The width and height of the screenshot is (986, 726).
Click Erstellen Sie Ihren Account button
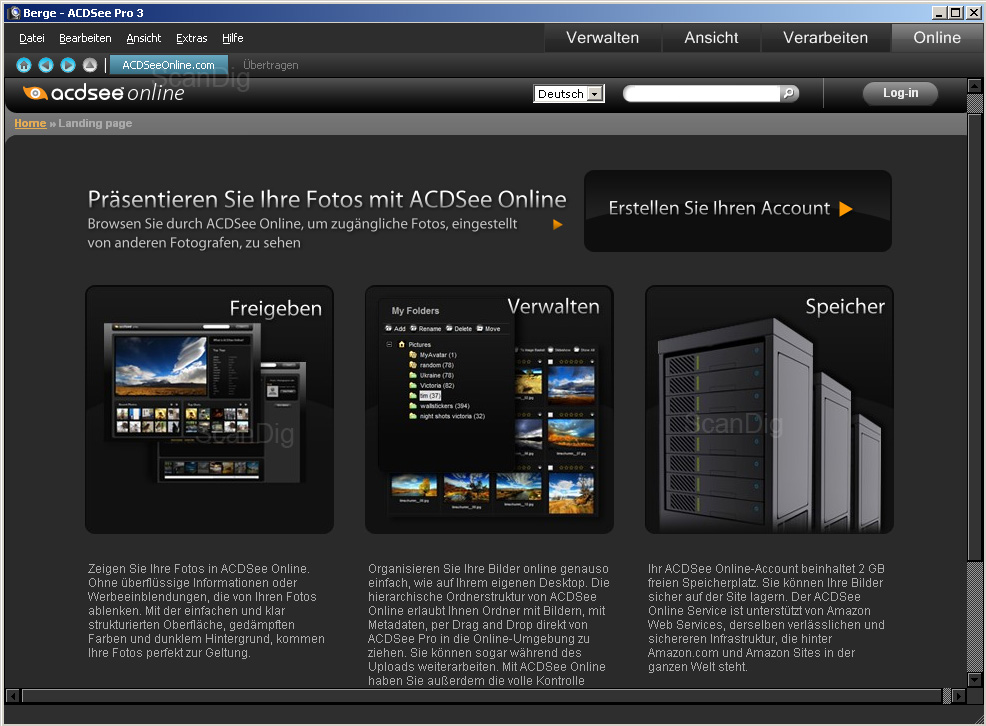tap(738, 211)
